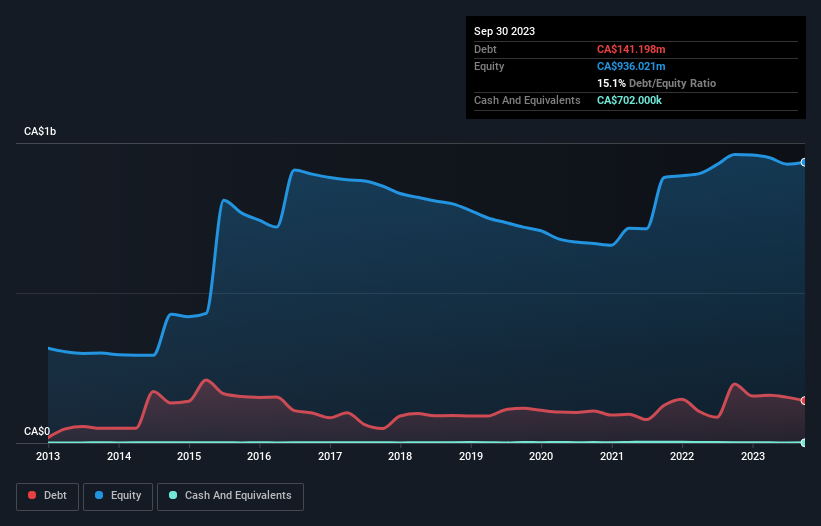The image size is (821, 526).
Task: Select the 2021 x-axis label
Action: (x=612, y=456)
